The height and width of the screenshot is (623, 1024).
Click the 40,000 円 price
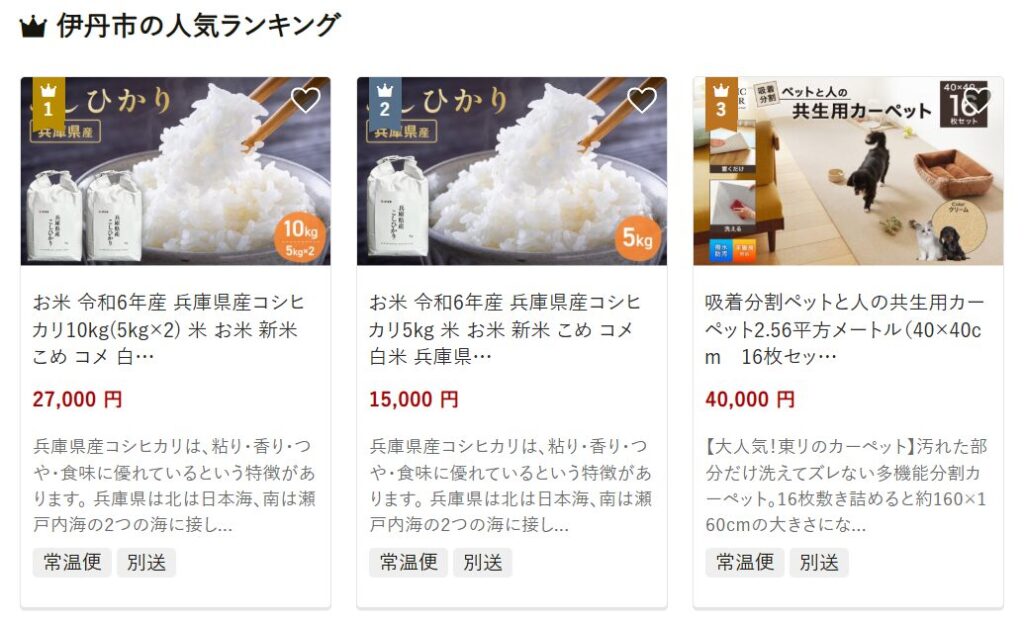[750, 399]
